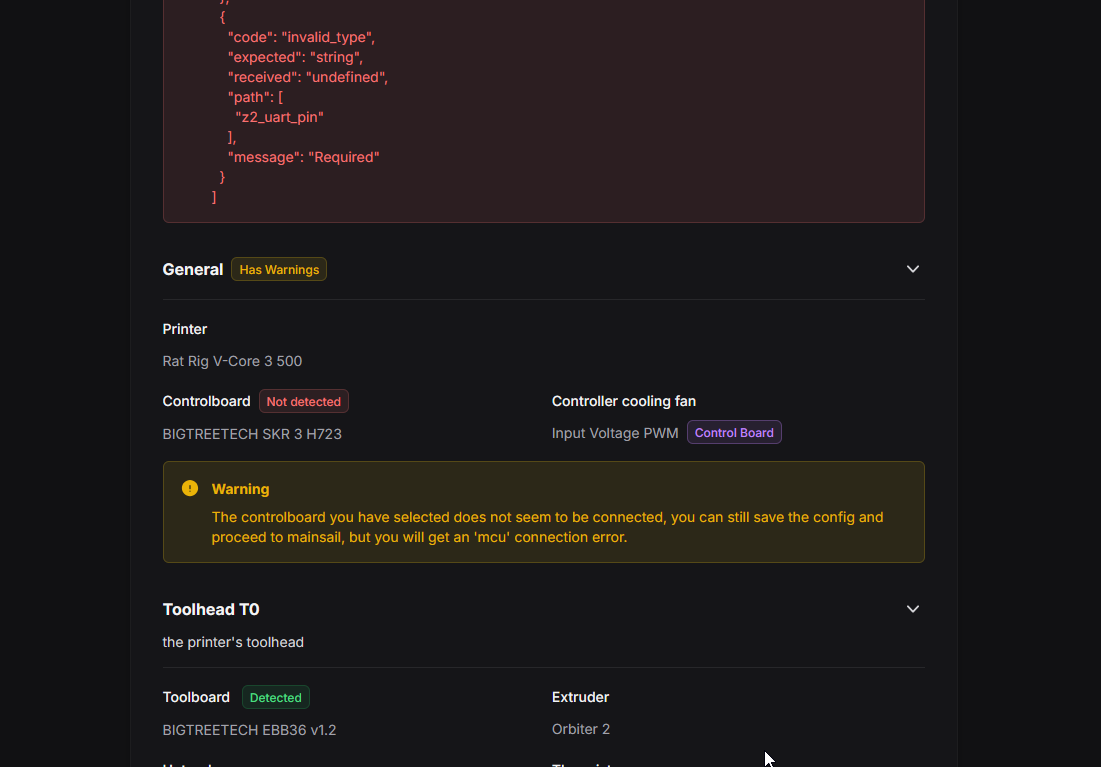
Task: Collapse the Toolhead T0 section chevron
Action: tap(912, 609)
